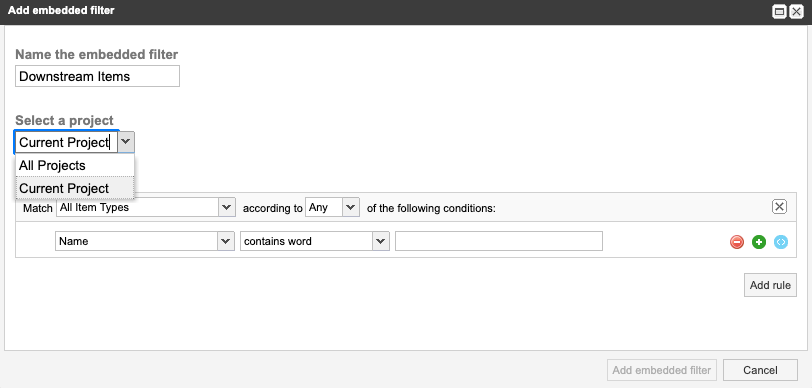Click the 'of the following conditions:' text
The height and width of the screenshot is (388, 812).
coord(431,208)
